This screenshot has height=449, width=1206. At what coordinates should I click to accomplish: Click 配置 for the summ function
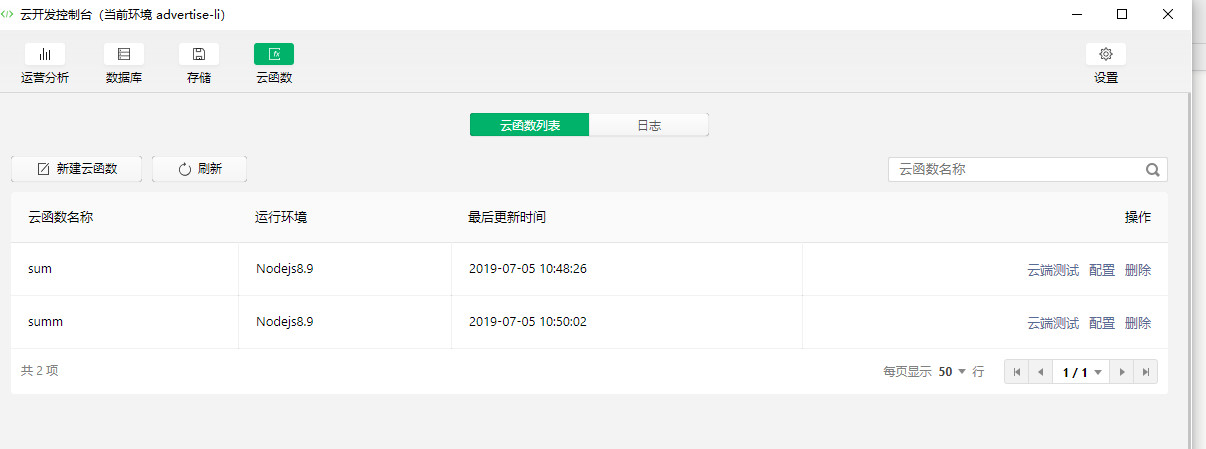coord(1102,323)
